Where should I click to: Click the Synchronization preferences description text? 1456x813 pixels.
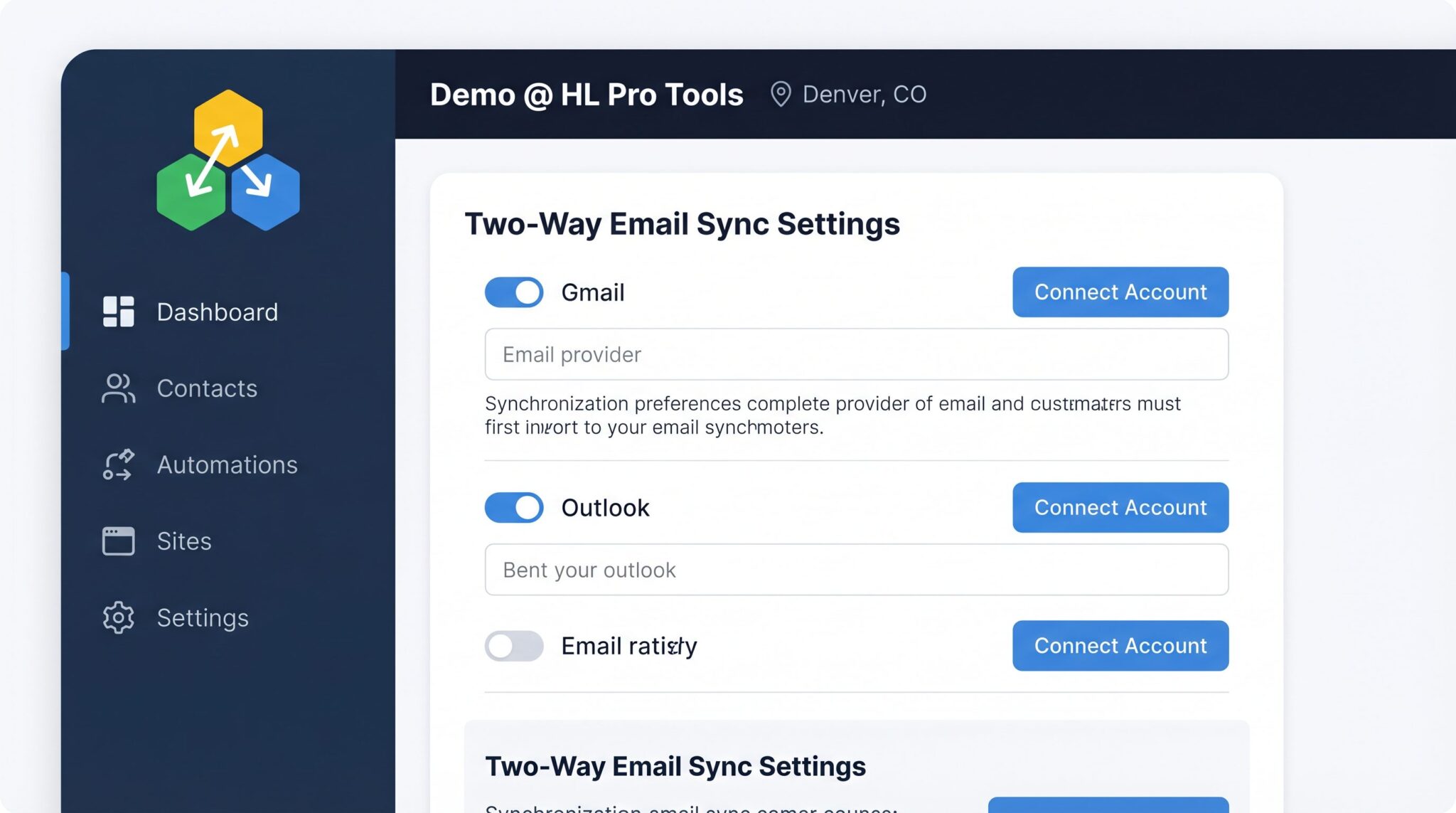(833, 415)
